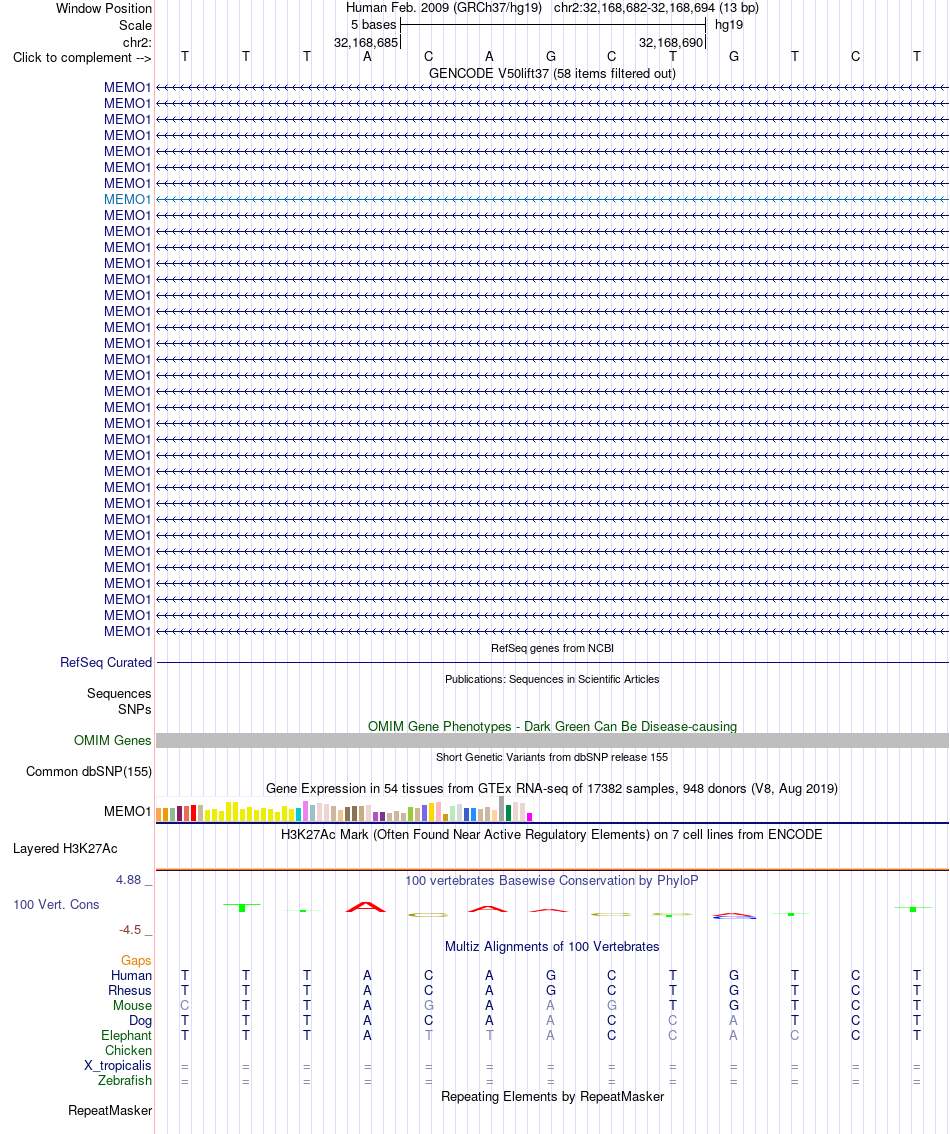Click the SNPs track label

pos(134,709)
